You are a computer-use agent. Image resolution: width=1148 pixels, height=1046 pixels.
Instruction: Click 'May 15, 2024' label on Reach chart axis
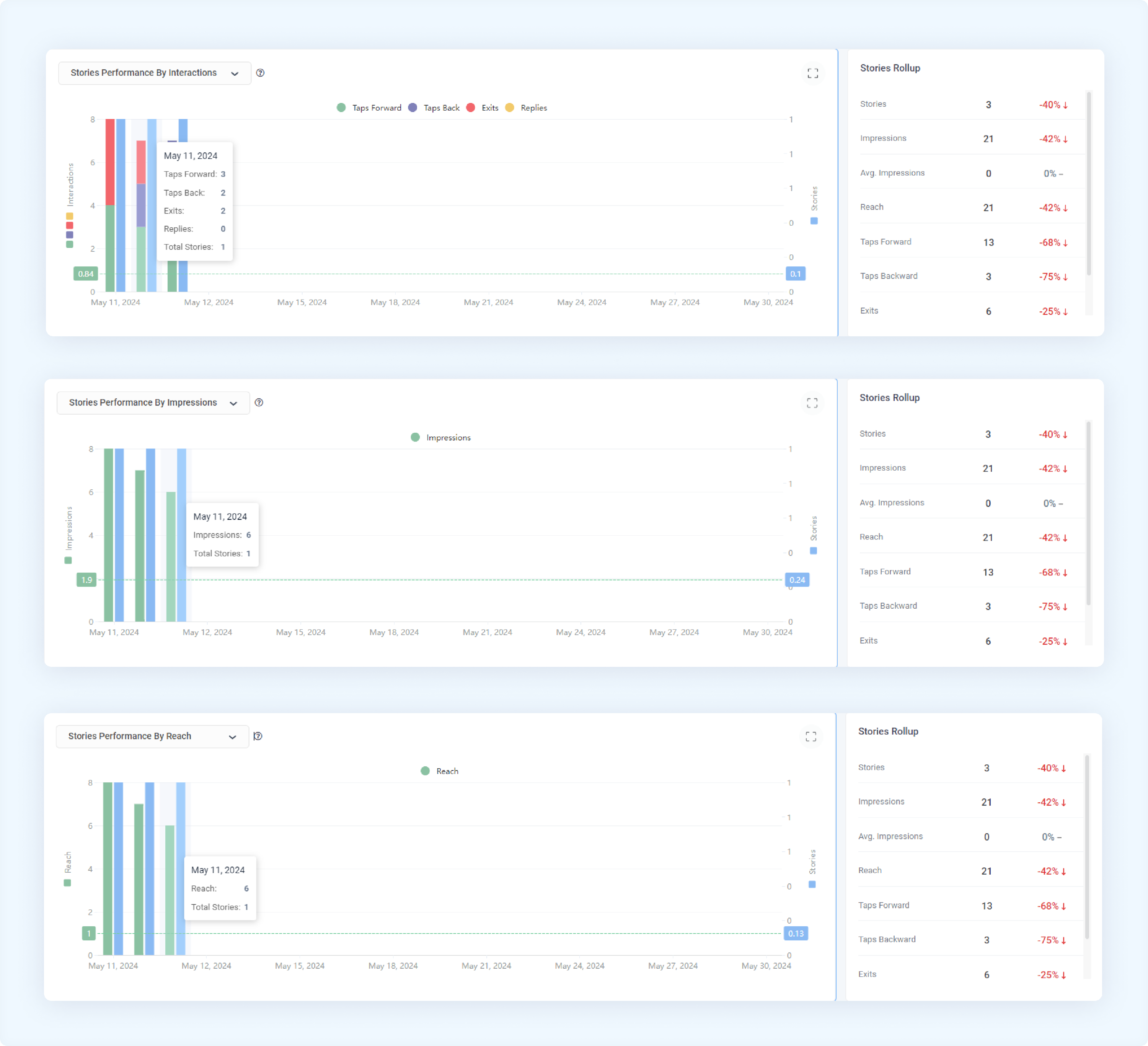[300, 966]
